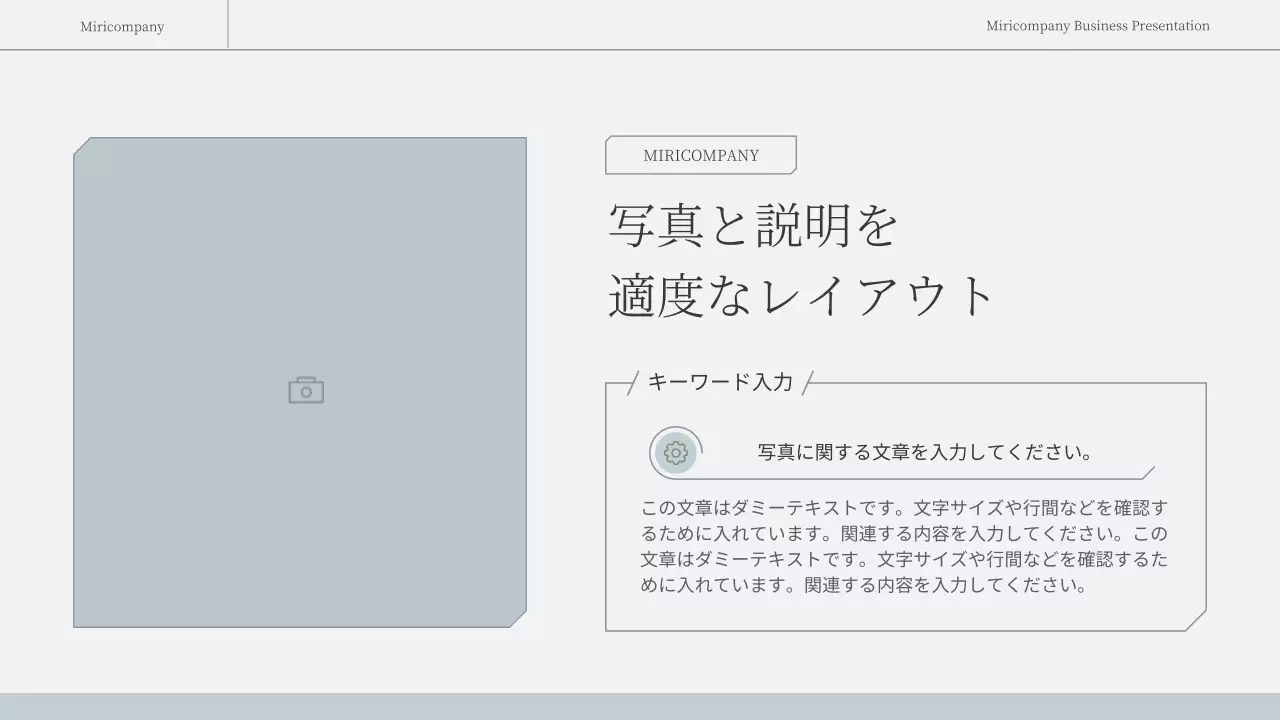Click the title 写真と説明を適度なレイアウト
The height and width of the screenshot is (720, 1280).
point(800,260)
